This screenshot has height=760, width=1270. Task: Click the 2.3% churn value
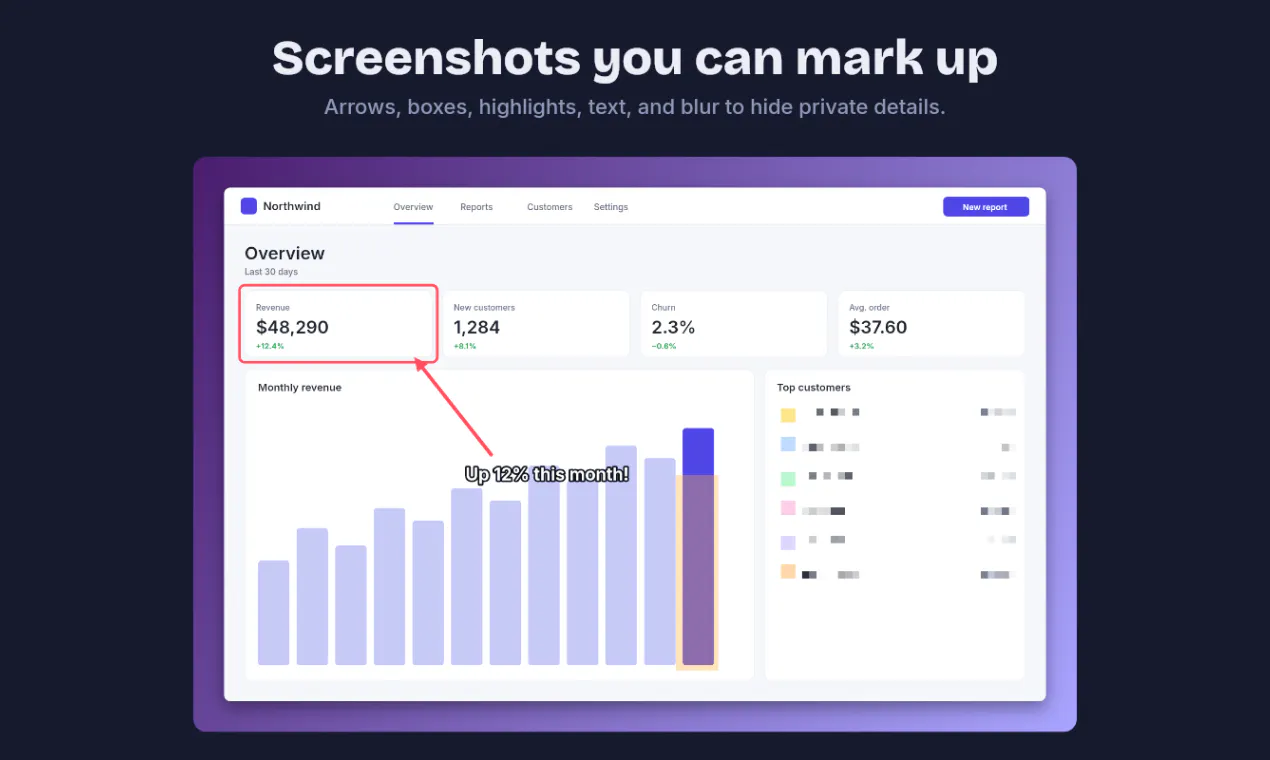(x=673, y=327)
